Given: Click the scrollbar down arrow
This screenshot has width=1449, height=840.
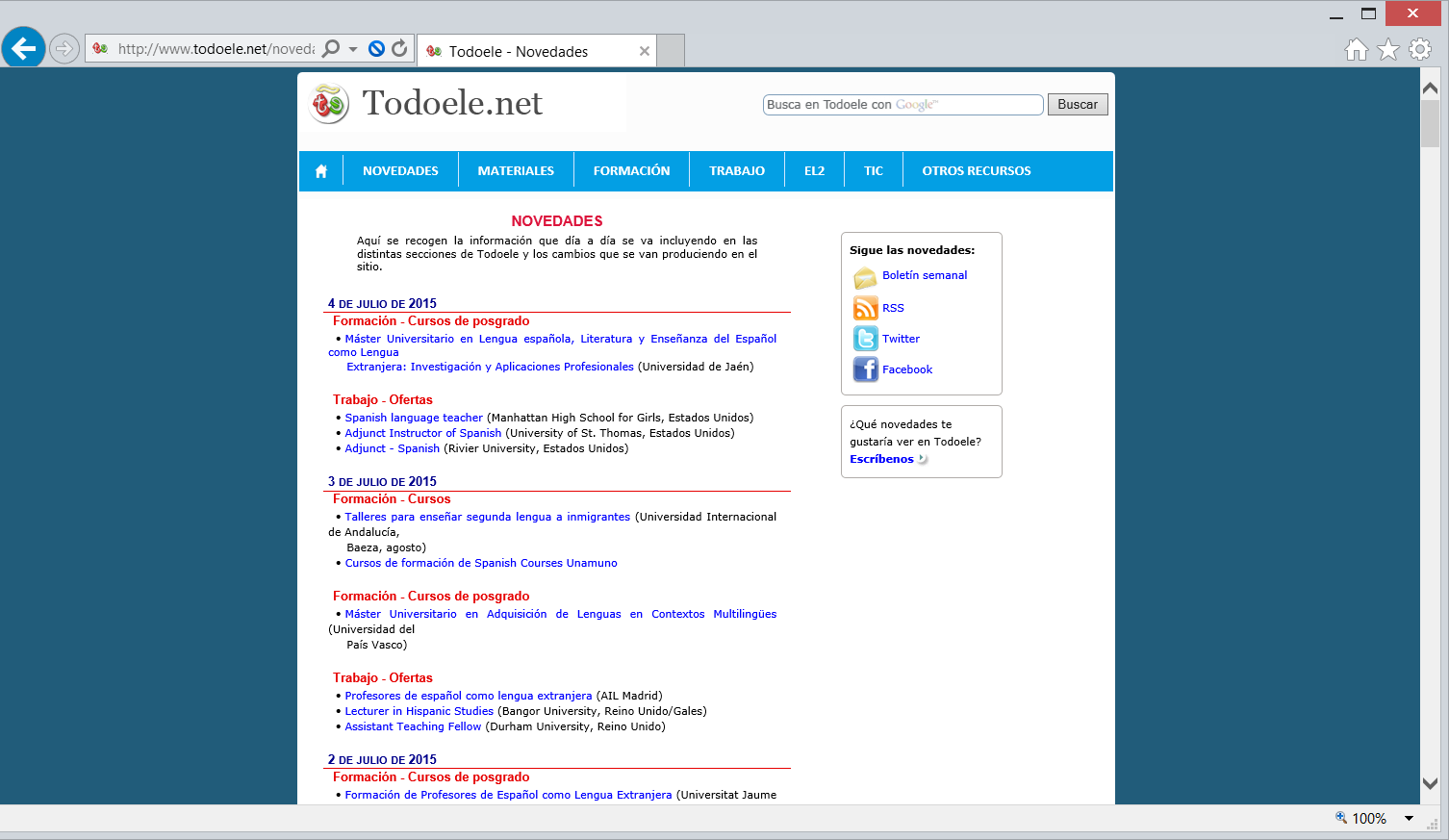Looking at the screenshot, I should (1430, 783).
